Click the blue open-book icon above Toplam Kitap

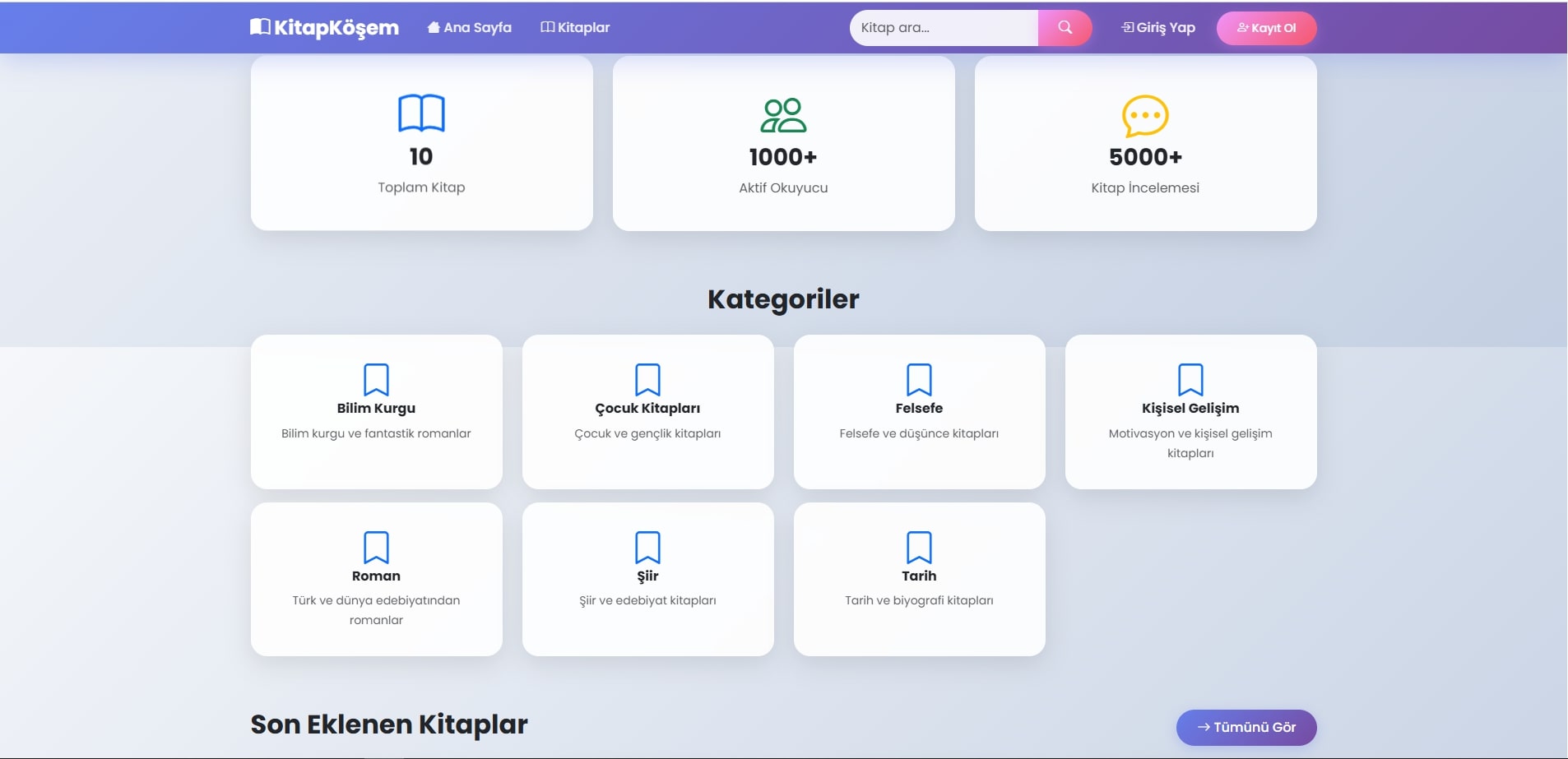coord(421,113)
